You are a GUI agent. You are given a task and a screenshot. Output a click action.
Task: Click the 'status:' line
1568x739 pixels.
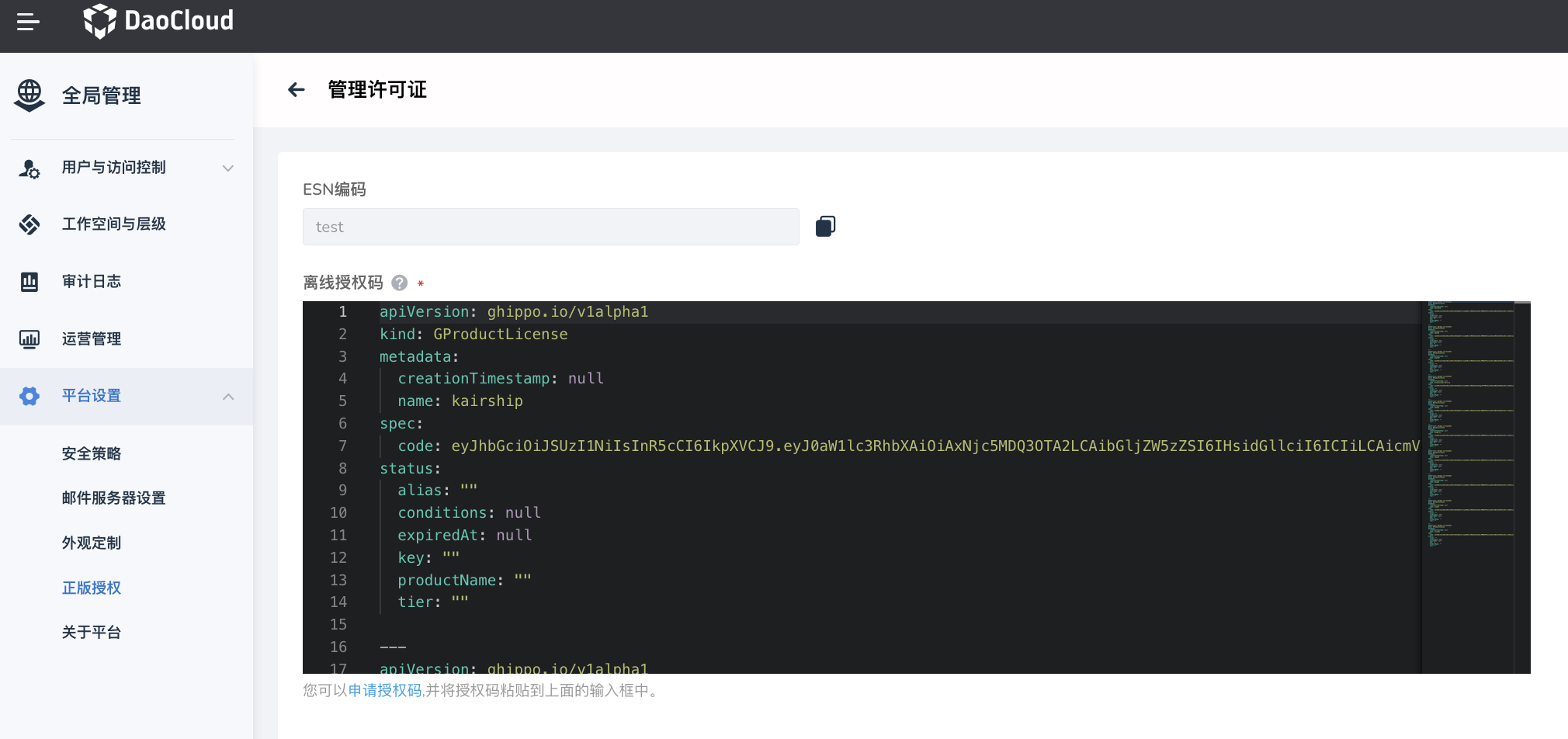tap(410, 469)
